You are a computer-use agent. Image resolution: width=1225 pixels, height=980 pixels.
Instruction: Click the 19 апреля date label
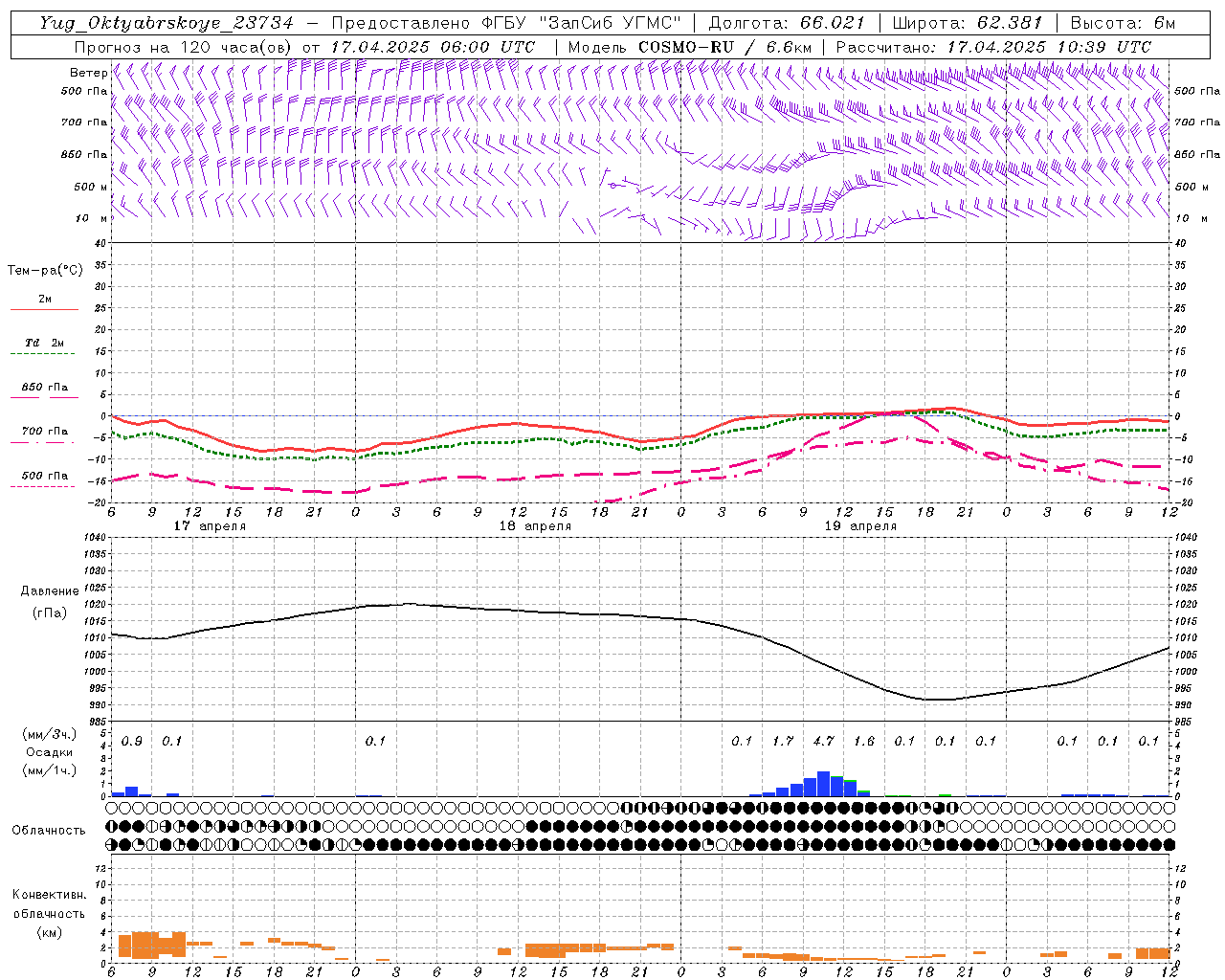click(x=860, y=526)
